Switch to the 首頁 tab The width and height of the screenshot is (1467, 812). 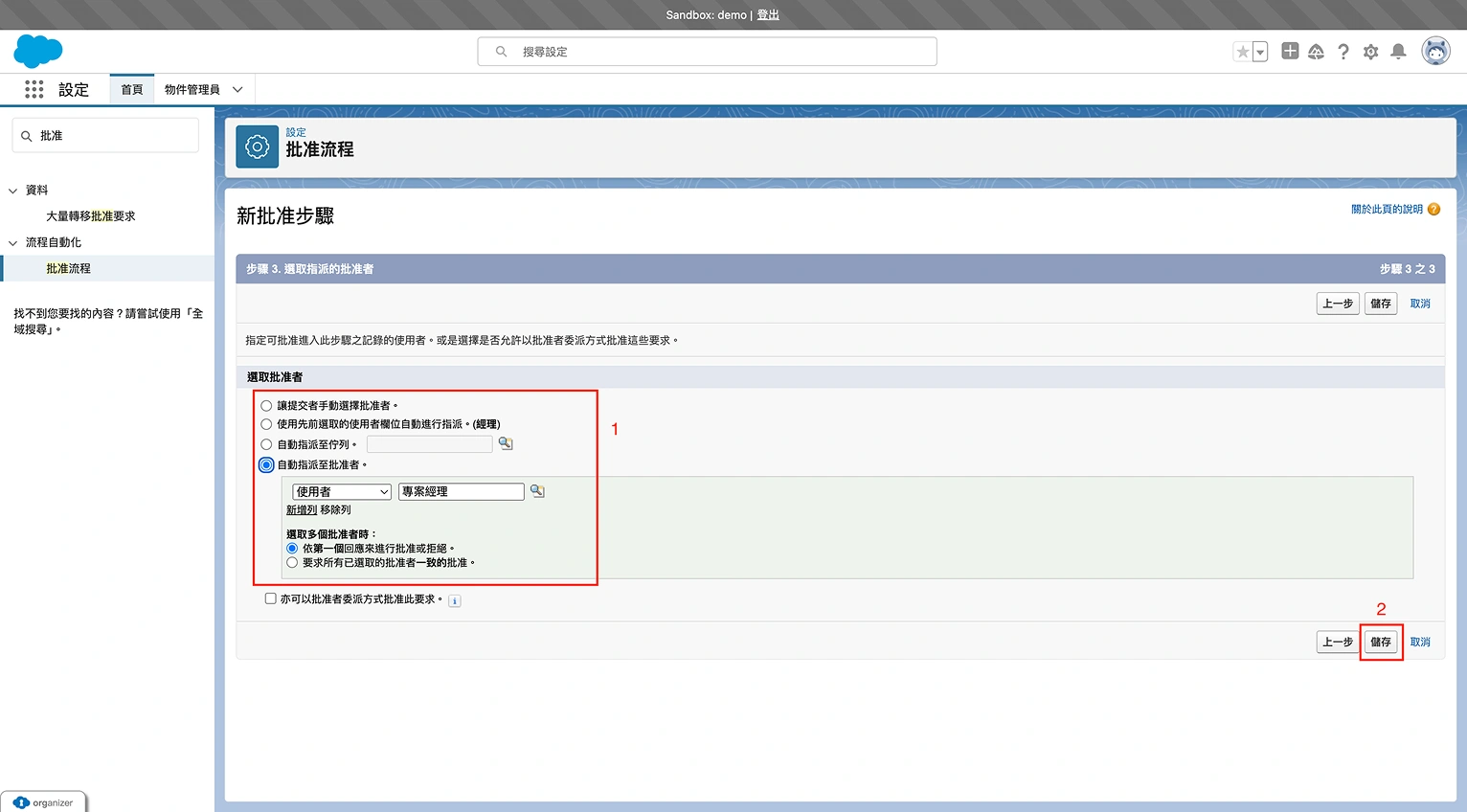coord(132,90)
